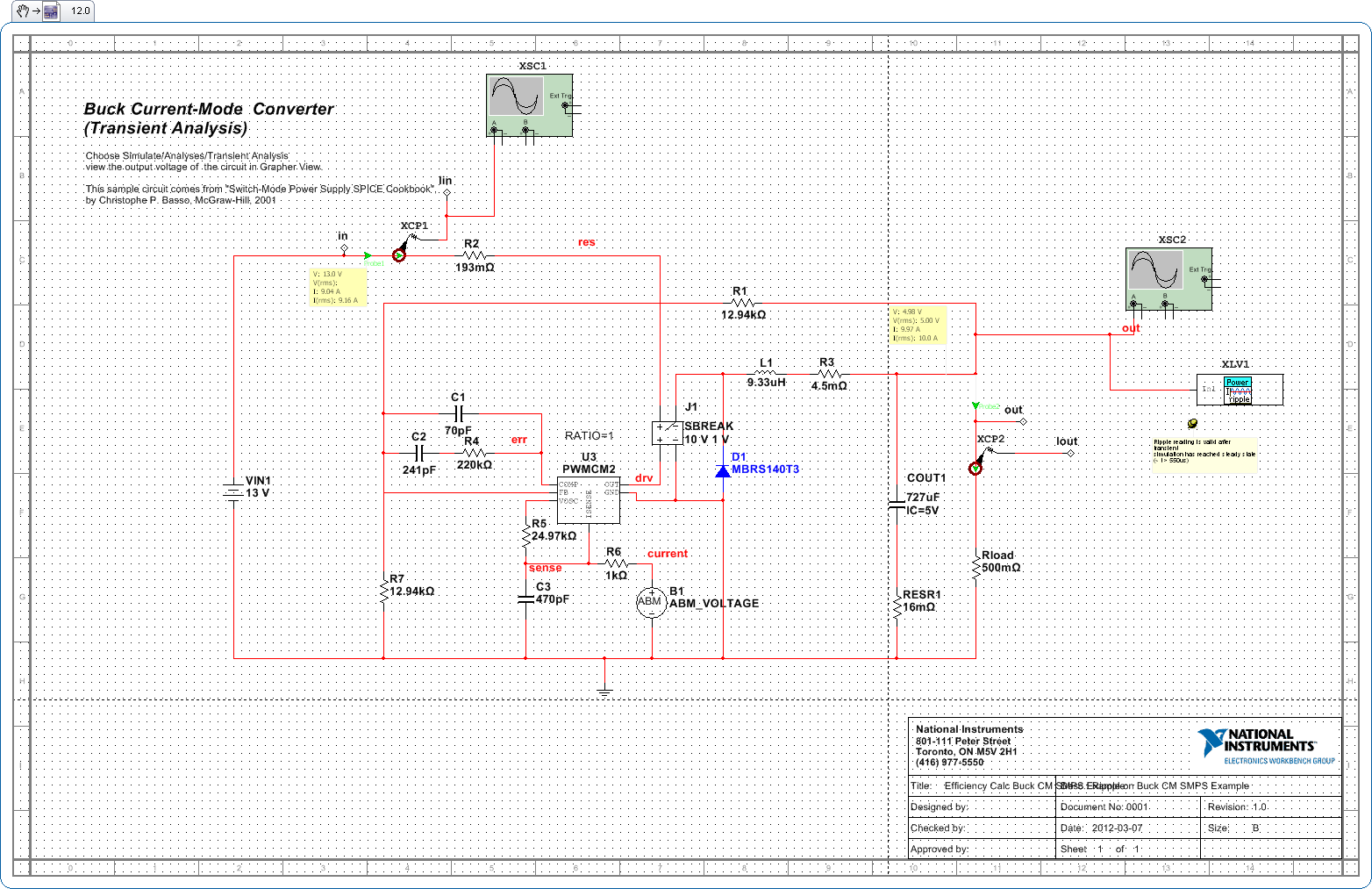
Task: Click the National Instruments logo
Action: pyautogui.click(x=1267, y=746)
